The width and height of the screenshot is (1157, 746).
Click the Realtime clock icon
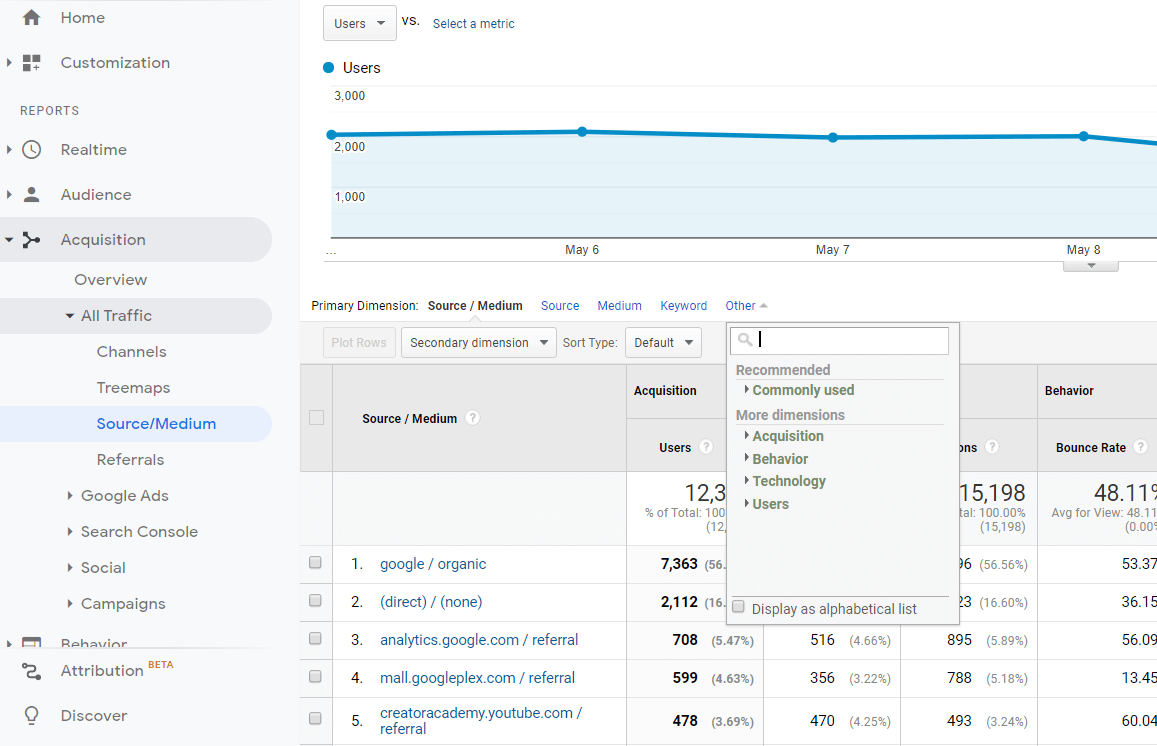[31, 150]
